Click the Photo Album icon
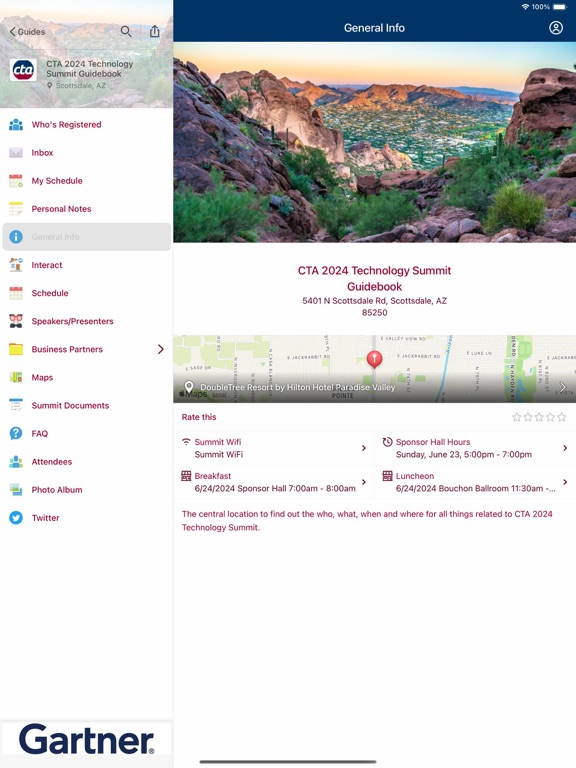This screenshot has height=768, width=576. pyautogui.click(x=16, y=490)
